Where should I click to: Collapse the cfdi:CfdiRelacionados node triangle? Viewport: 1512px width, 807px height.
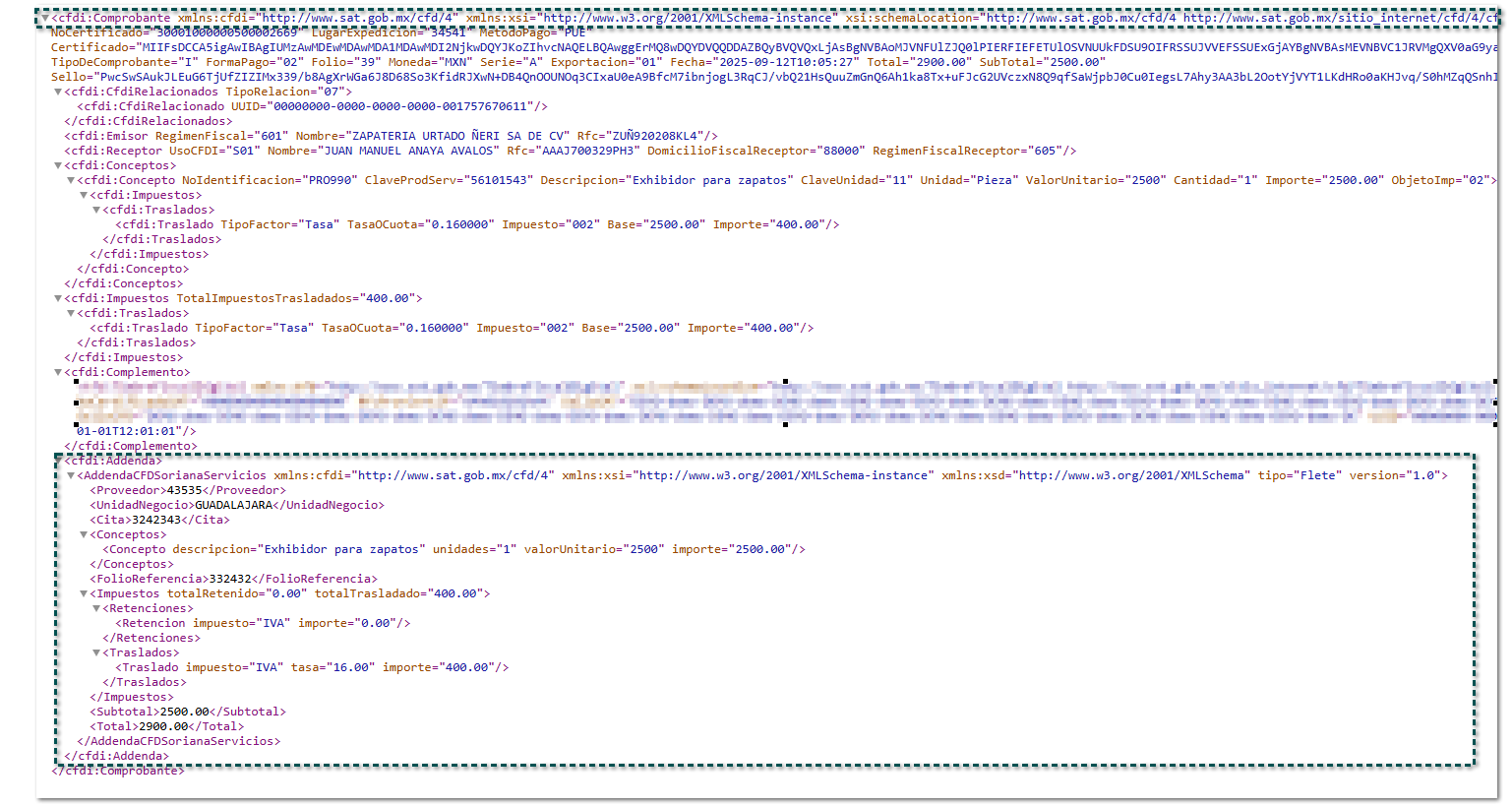[x=58, y=92]
